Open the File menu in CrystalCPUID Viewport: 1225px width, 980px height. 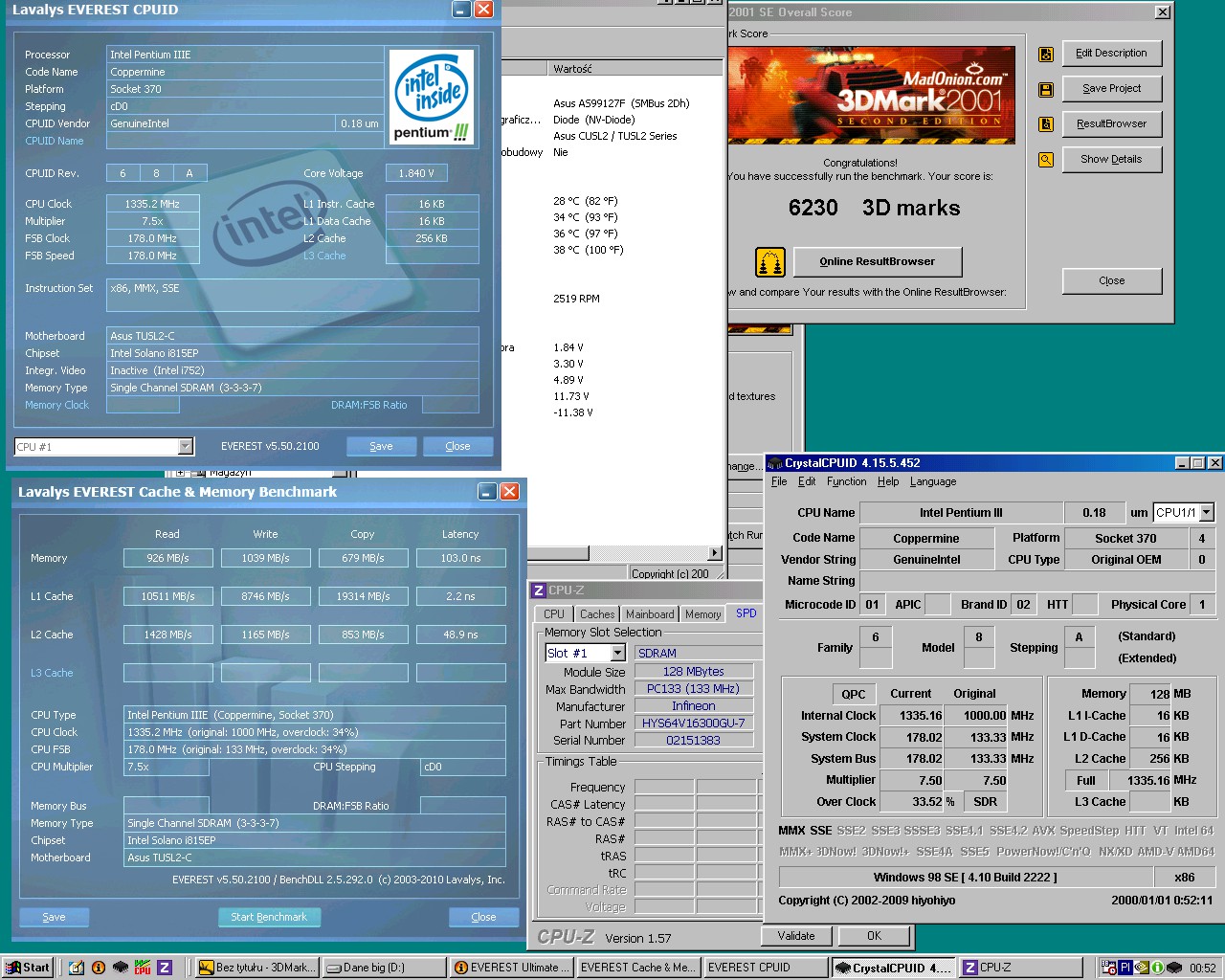tap(779, 481)
